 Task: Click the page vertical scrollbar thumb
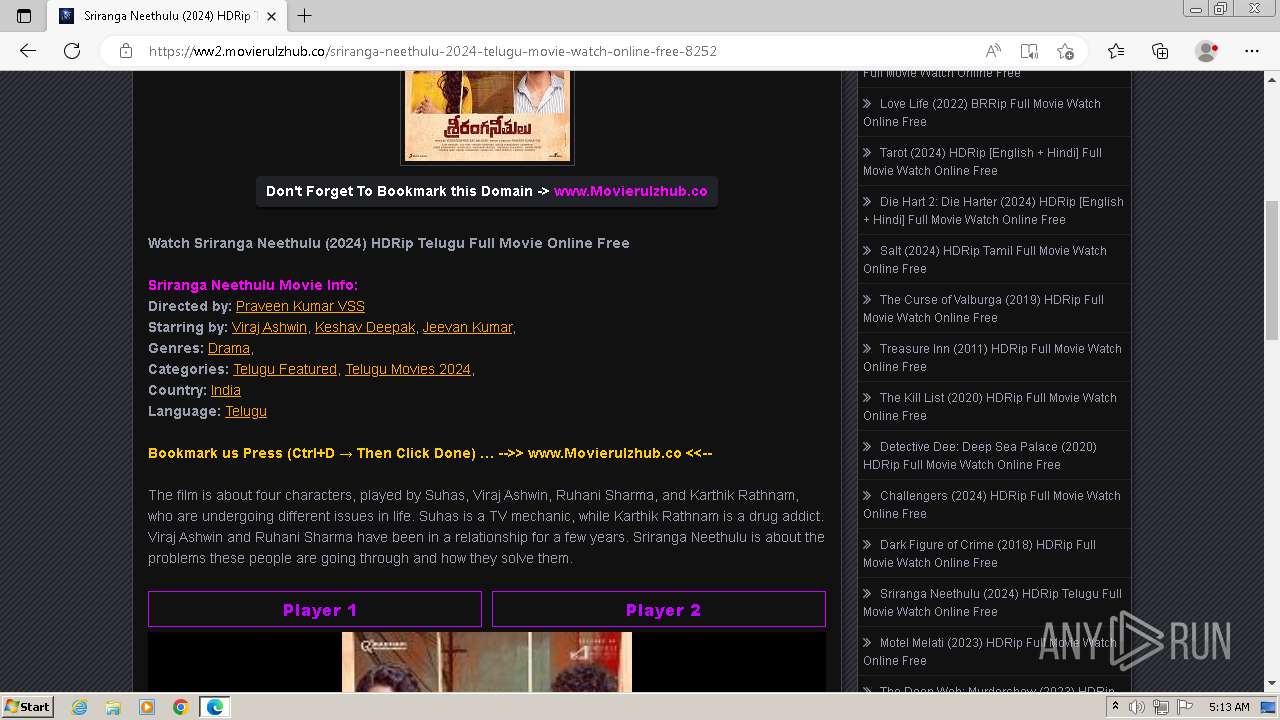tap(1271, 270)
